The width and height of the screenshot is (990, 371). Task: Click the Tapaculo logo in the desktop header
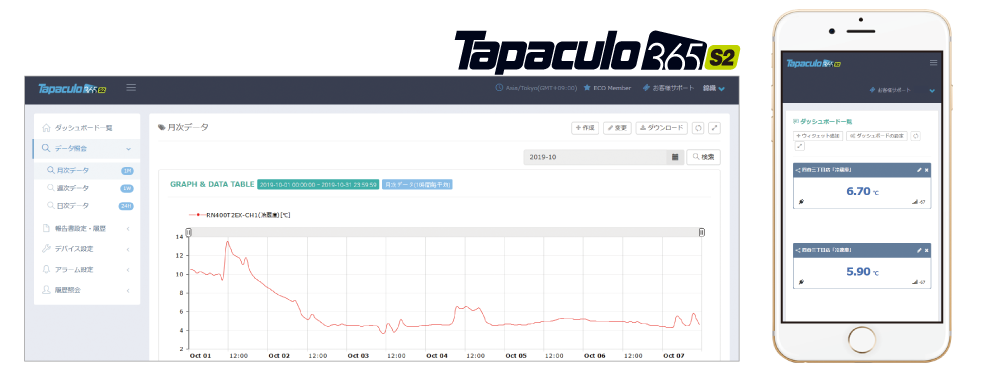(x=72, y=88)
